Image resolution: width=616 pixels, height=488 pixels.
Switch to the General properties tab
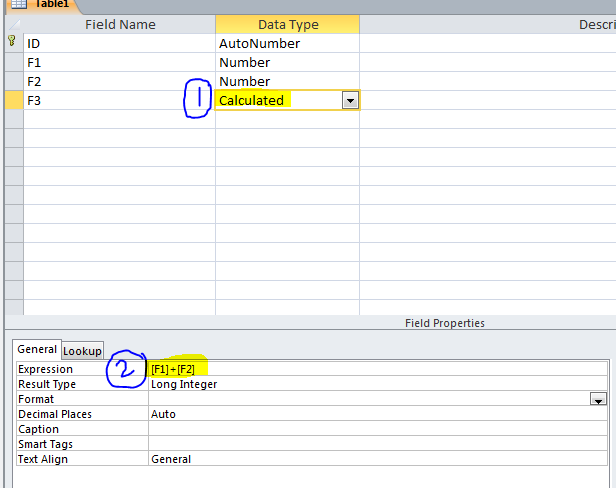[x=37, y=349]
